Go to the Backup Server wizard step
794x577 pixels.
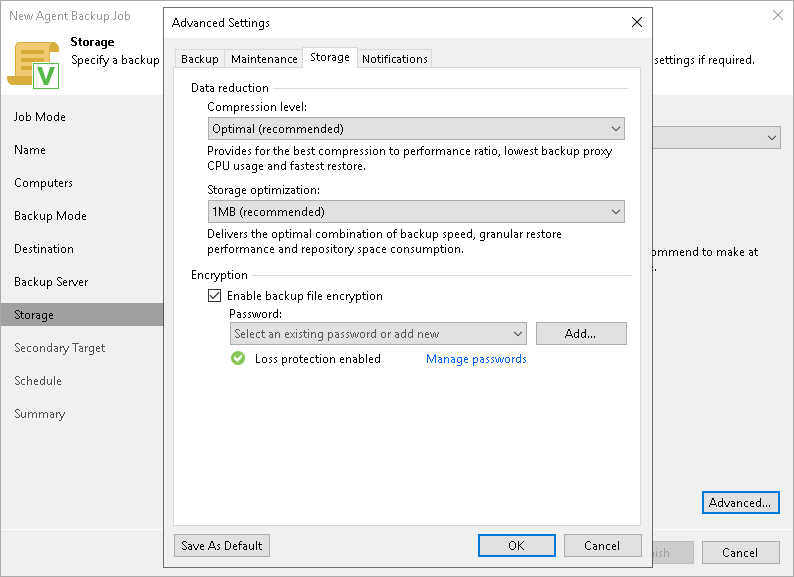click(51, 282)
